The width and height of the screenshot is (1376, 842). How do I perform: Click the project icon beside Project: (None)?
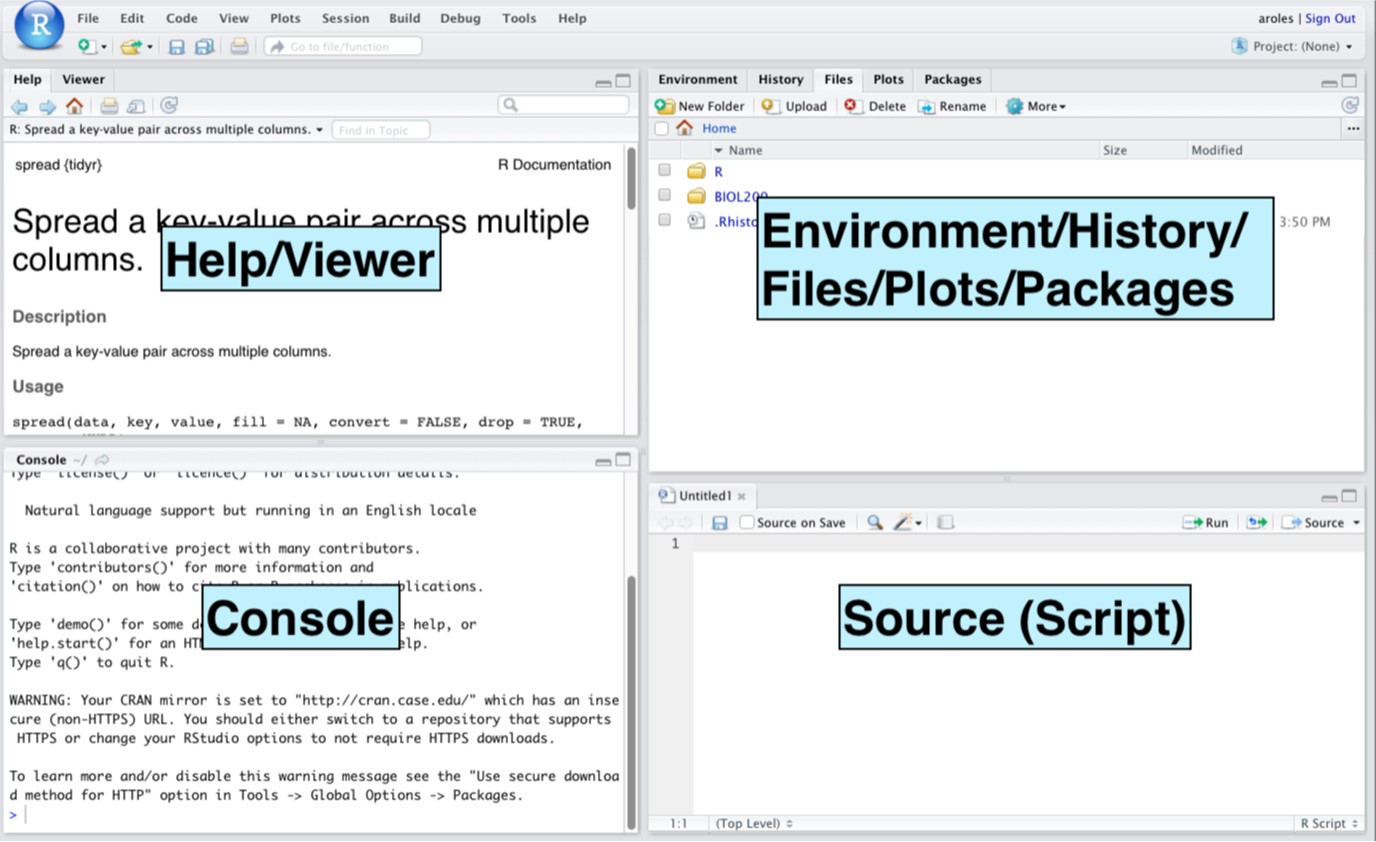1240,46
